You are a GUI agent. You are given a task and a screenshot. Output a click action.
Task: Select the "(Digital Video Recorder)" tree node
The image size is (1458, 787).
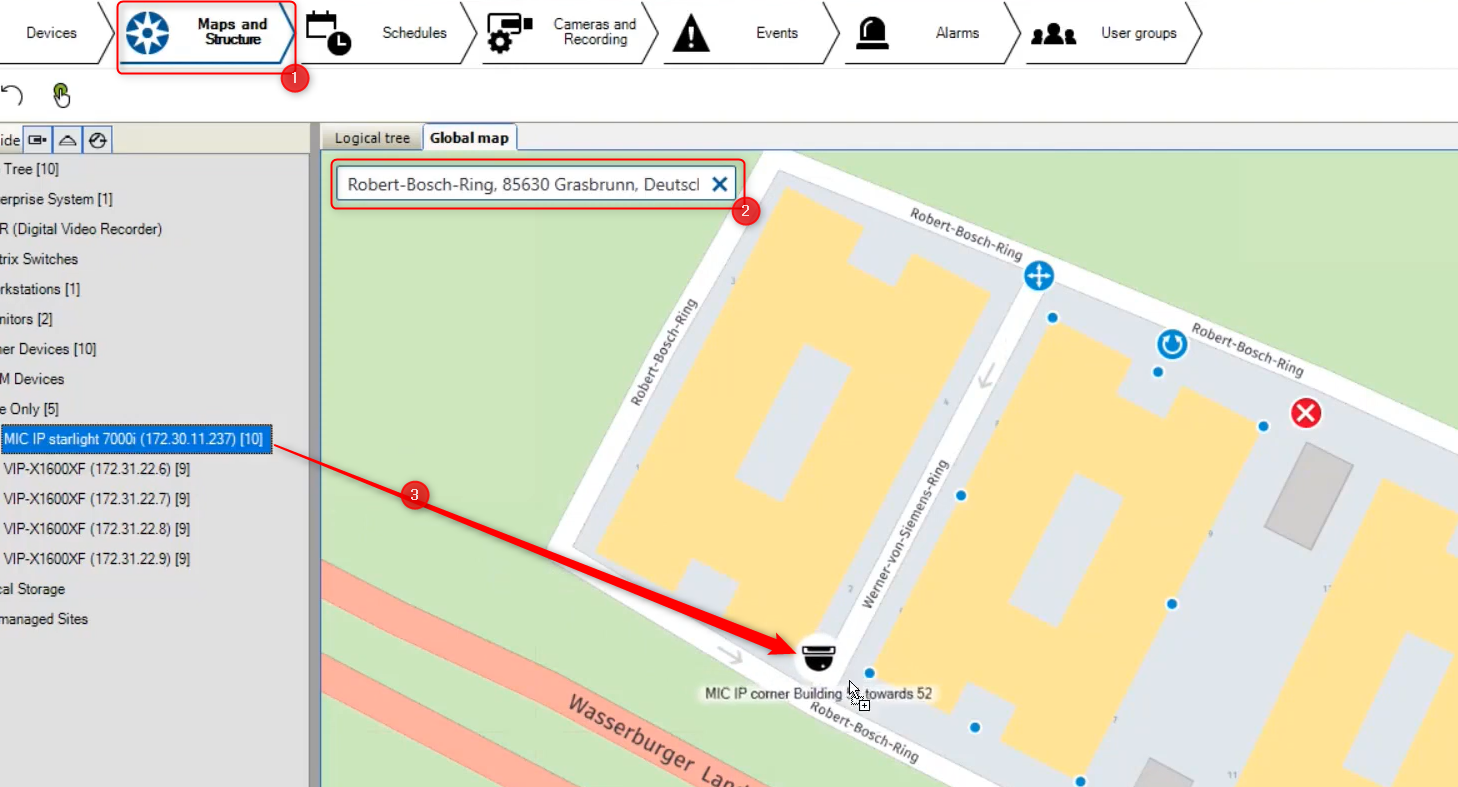click(81, 229)
